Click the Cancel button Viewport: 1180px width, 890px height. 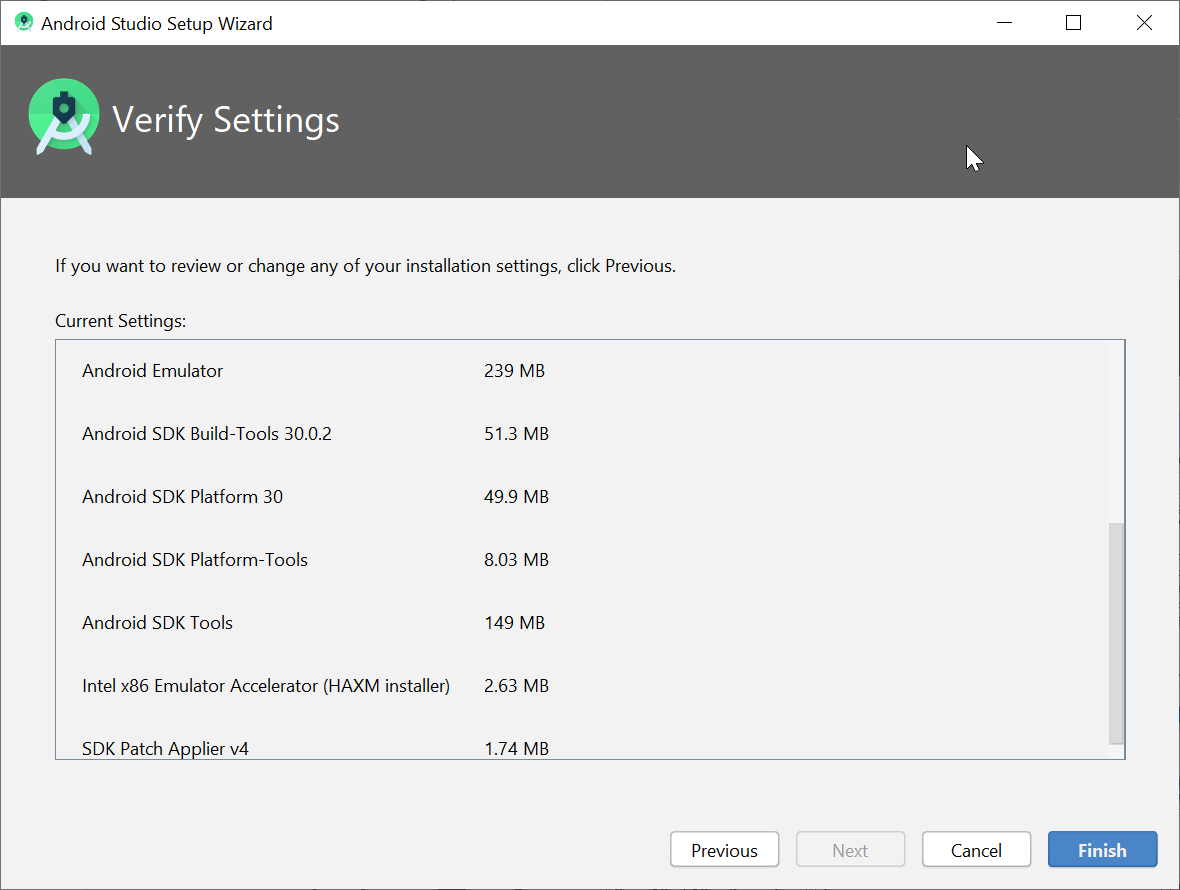(976, 849)
